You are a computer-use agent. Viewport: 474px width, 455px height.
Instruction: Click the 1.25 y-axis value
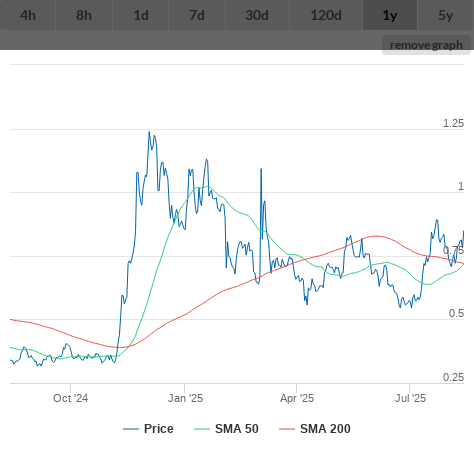tap(453, 123)
